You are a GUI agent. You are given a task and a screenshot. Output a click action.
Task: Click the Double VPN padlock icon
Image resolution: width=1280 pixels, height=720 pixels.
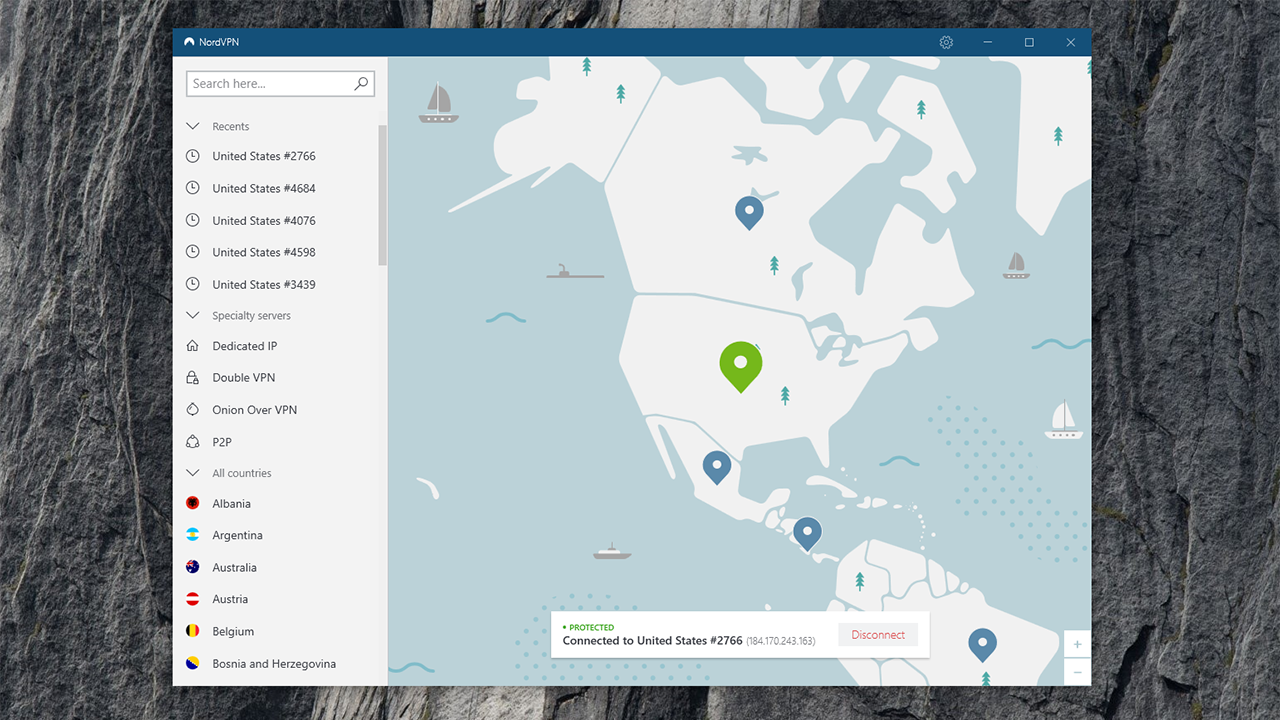(x=193, y=378)
